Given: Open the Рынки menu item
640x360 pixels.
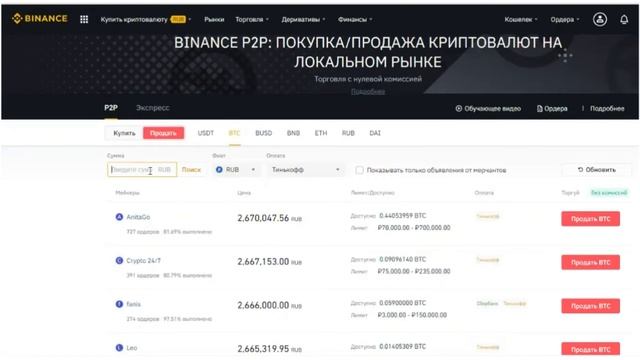Looking at the screenshot, I should [214, 19].
